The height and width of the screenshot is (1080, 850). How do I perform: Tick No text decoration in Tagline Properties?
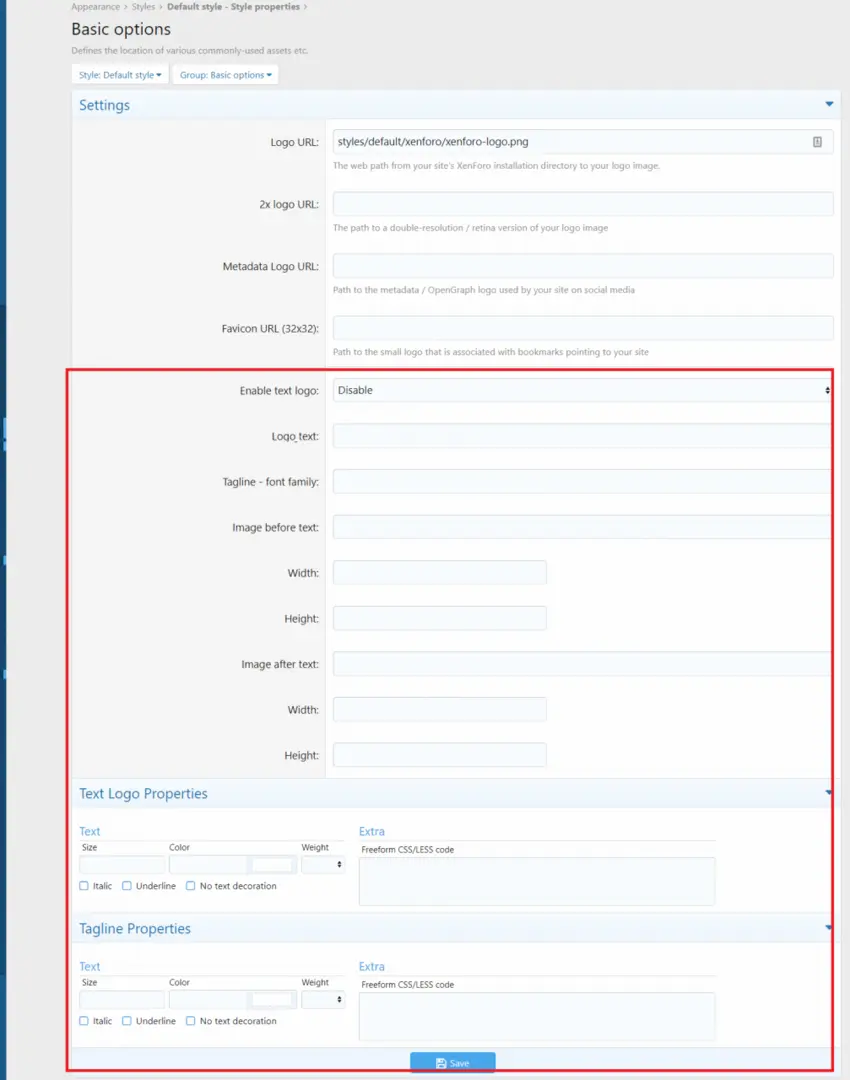coord(191,1021)
